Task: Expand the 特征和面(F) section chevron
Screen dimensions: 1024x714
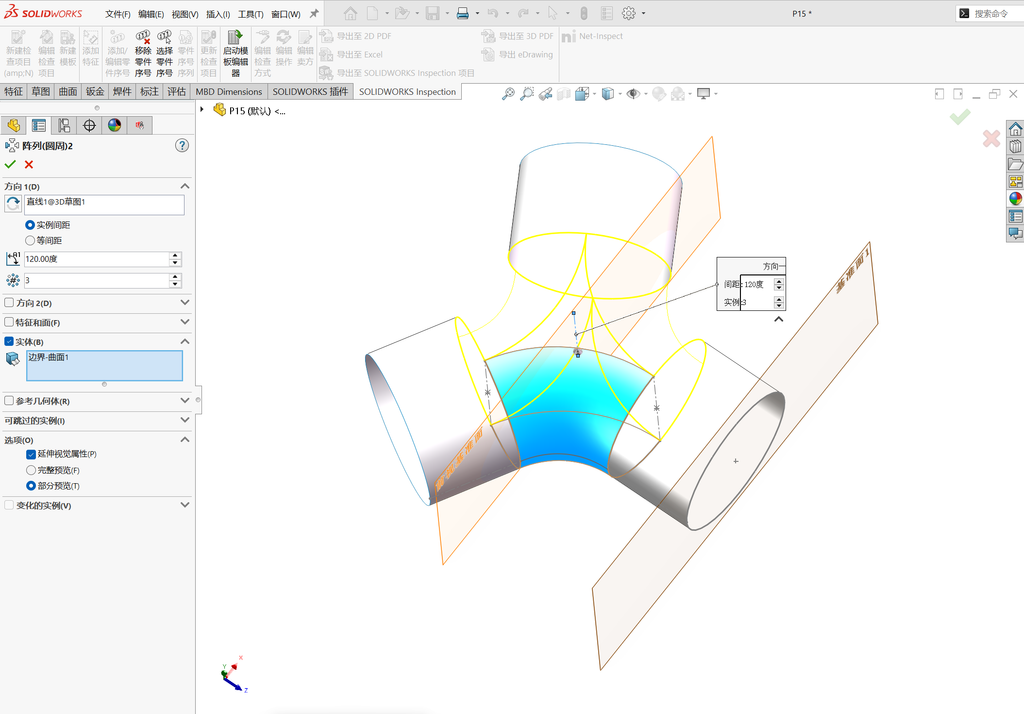Action: [185, 321]
